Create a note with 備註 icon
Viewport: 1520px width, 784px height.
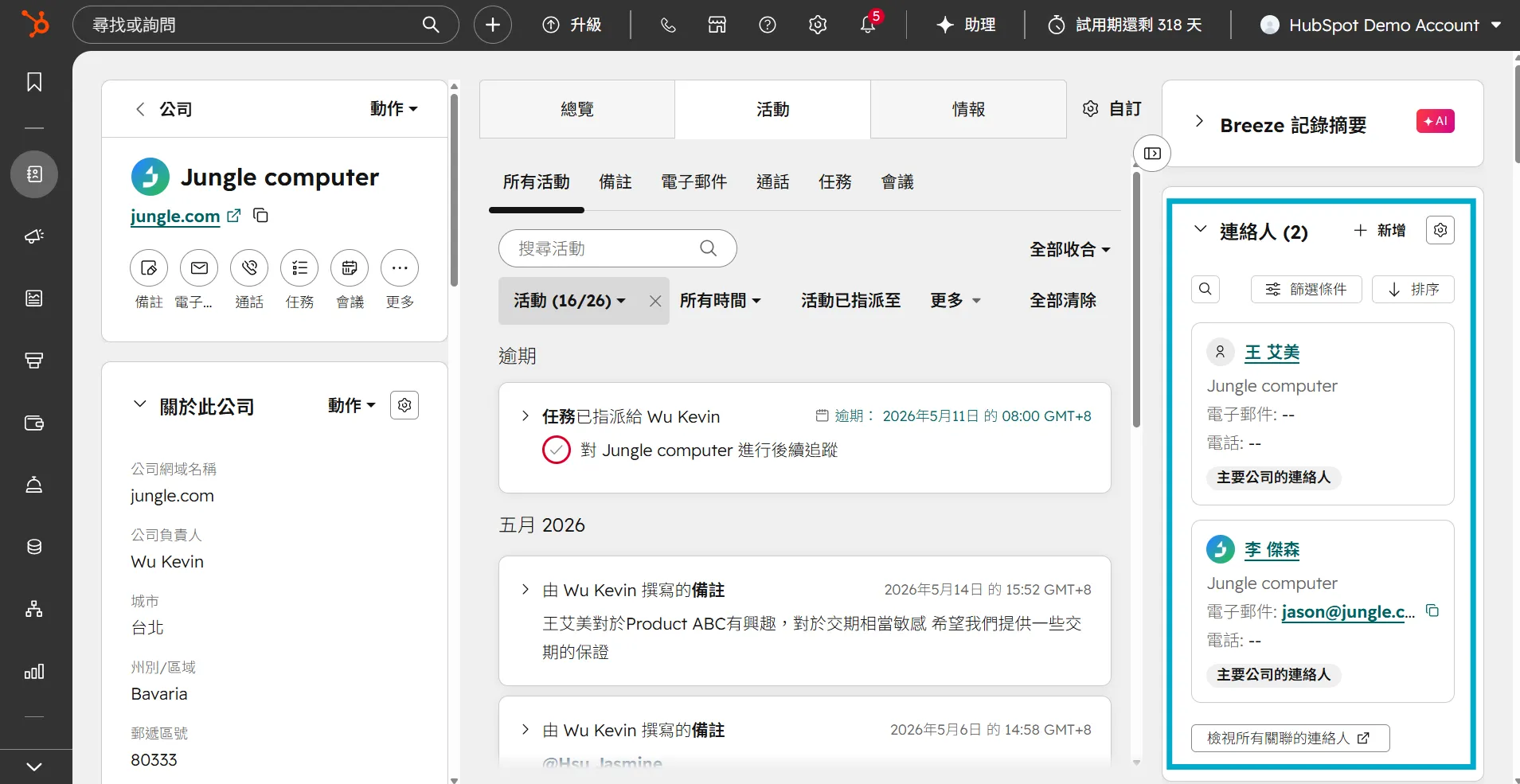[x=149, y=268]
